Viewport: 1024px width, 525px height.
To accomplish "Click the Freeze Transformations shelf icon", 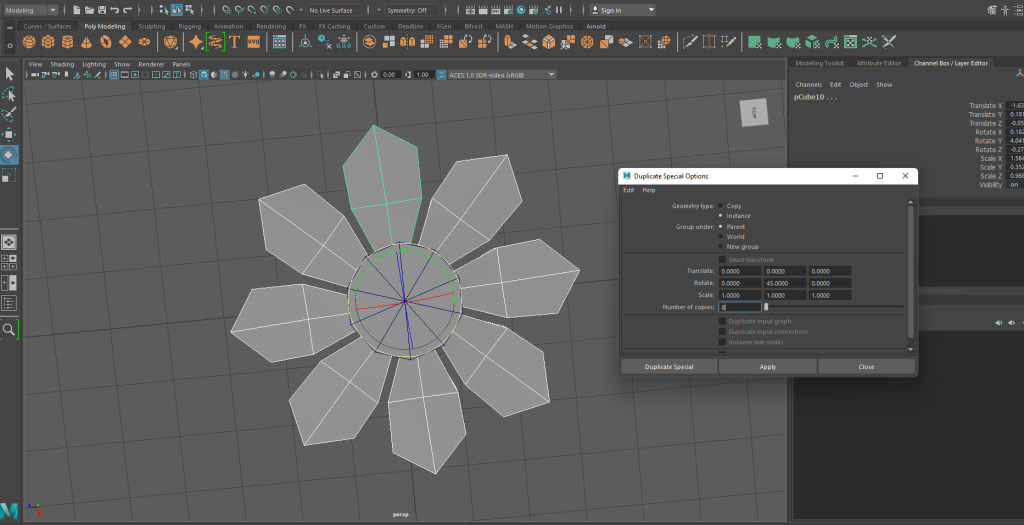I will point(344,42).
